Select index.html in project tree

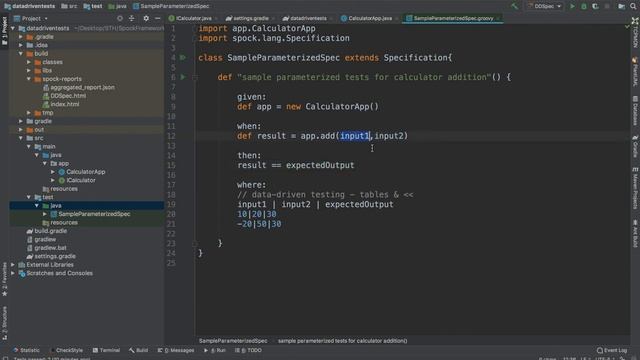pos(65,104)
